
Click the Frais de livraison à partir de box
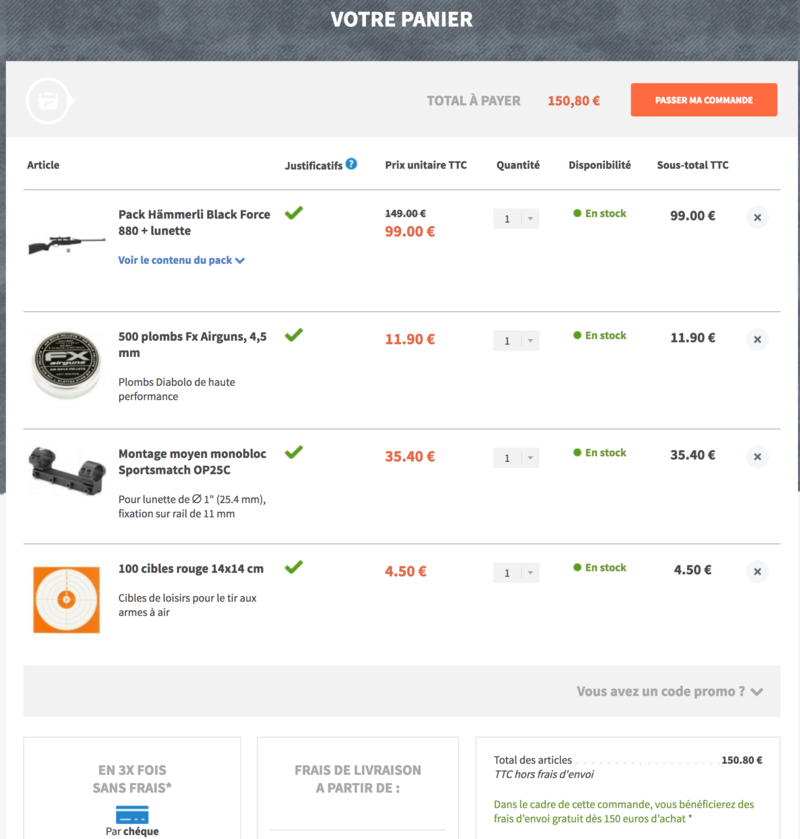[357, 788]
